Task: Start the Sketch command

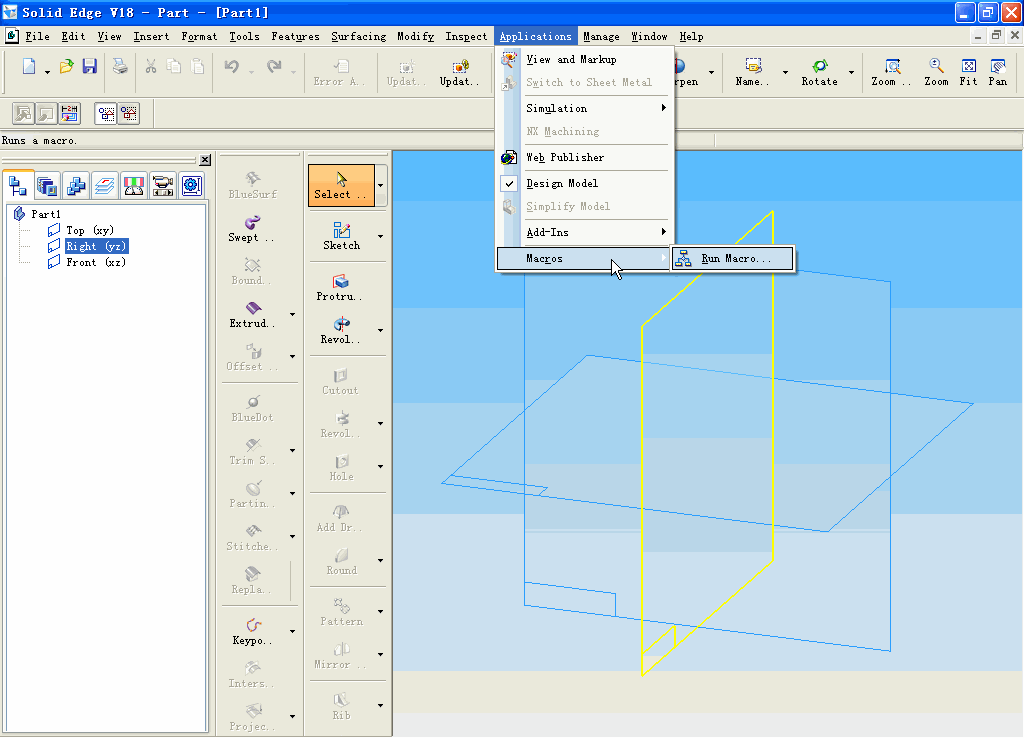Action: [342, 236]
